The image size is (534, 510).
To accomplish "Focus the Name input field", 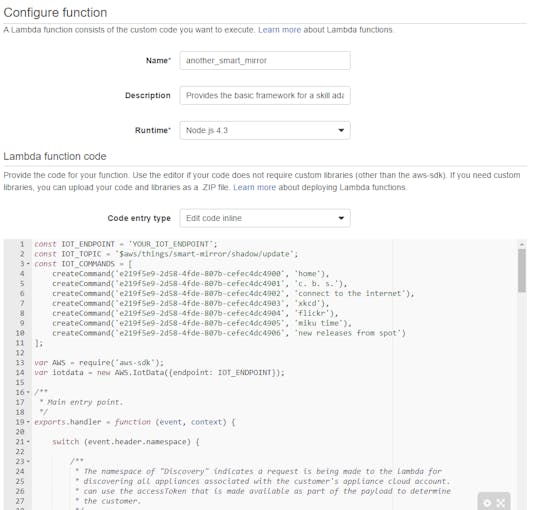I will coord(265,61).
